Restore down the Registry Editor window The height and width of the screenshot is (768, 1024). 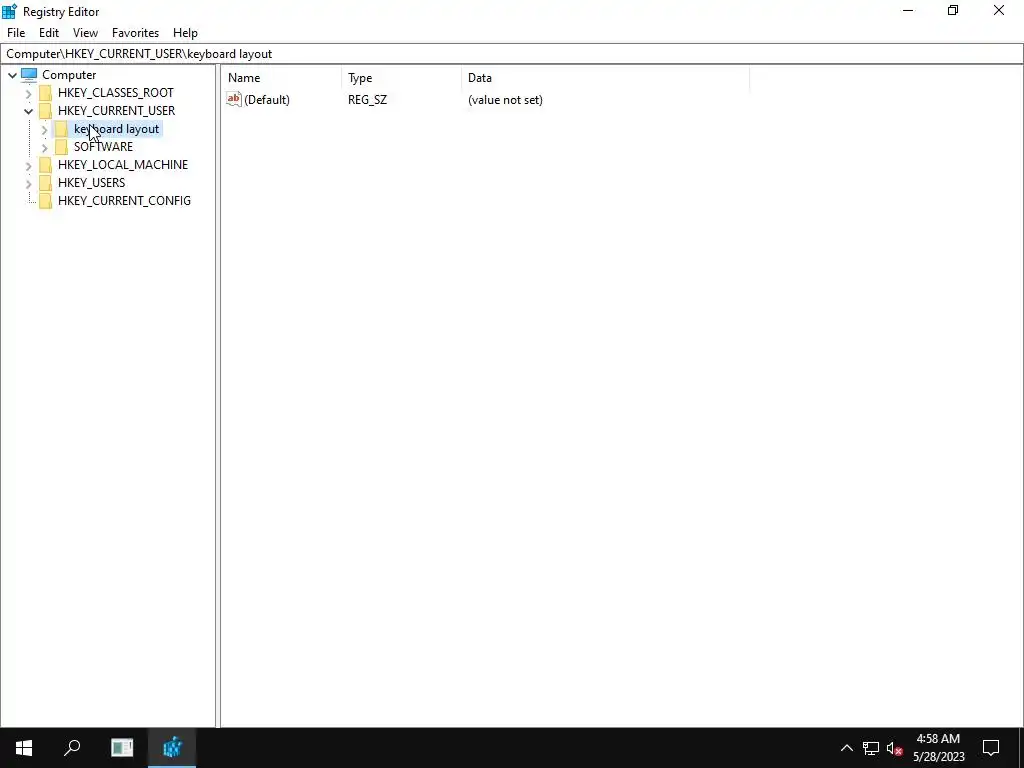click(x=953, y=10)
